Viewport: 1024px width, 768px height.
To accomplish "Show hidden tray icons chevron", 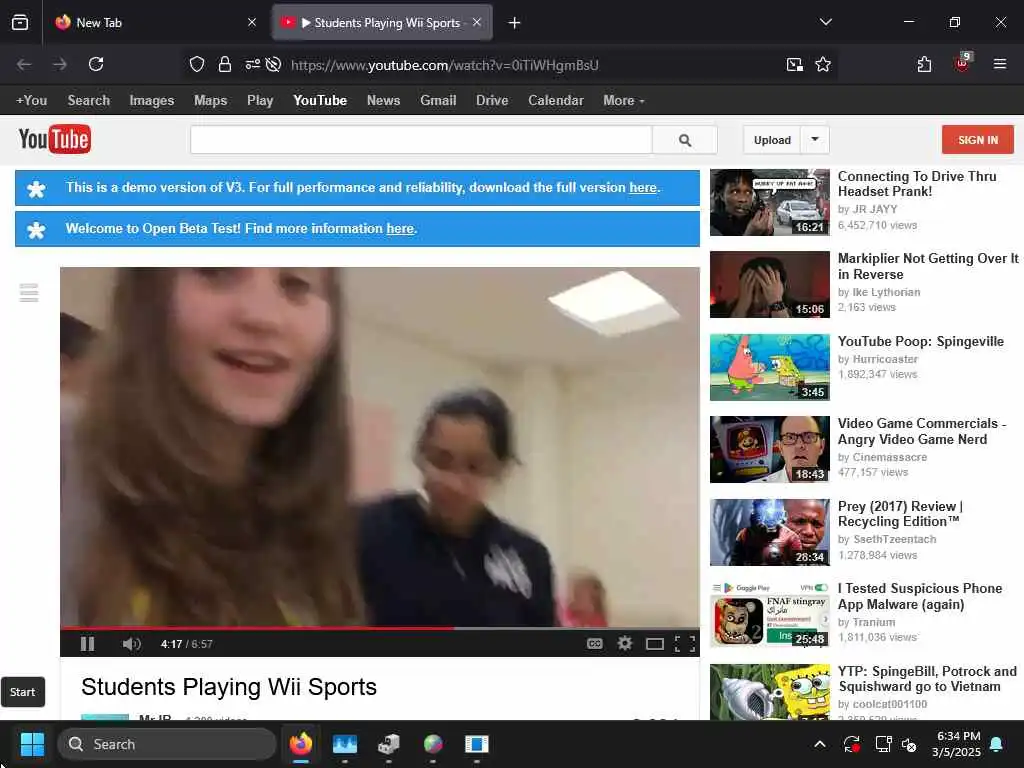I will (x=820, y=744).
